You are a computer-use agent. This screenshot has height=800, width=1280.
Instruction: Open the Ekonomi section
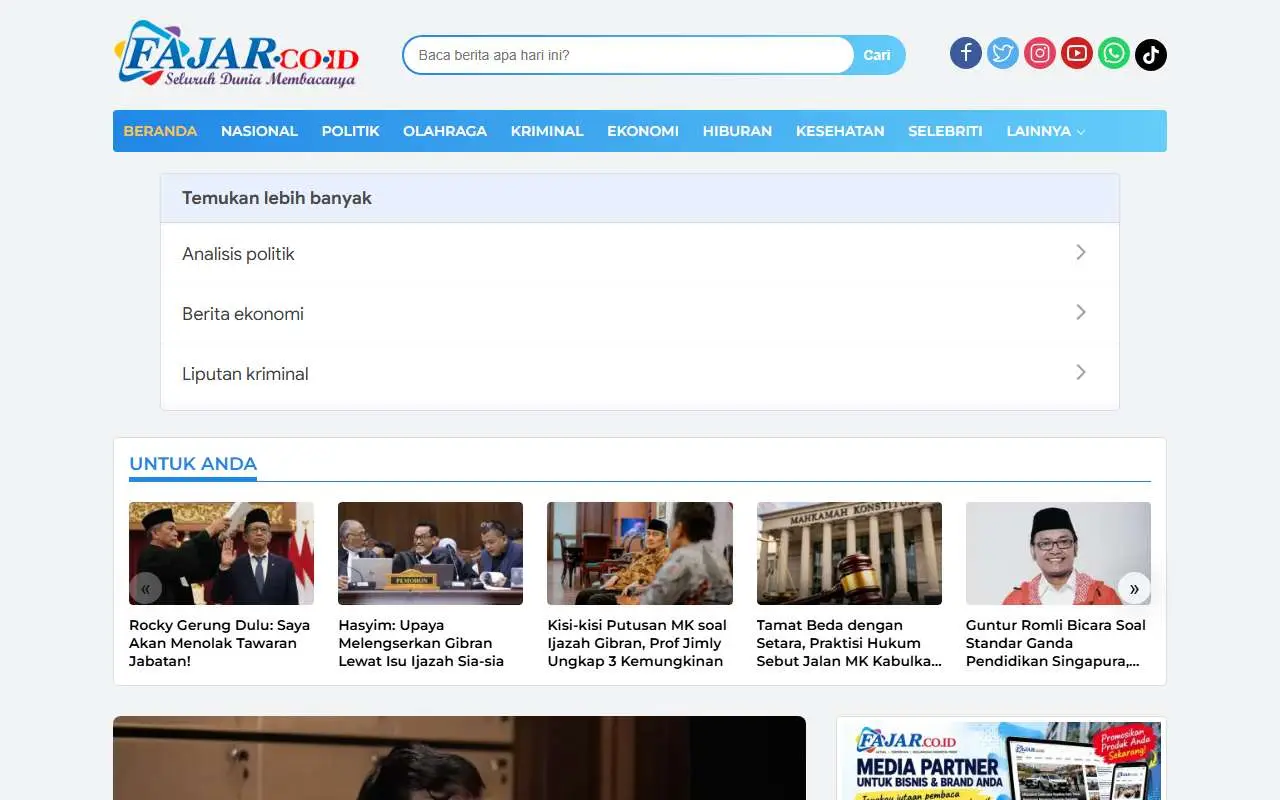[x=643, y=131]
